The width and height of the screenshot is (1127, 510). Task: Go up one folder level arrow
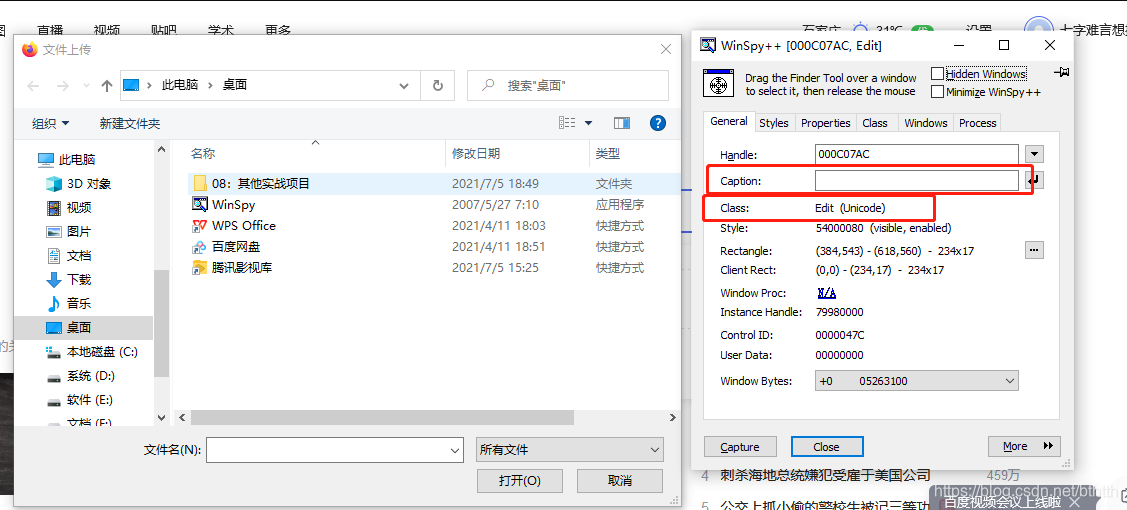[107, 85]
